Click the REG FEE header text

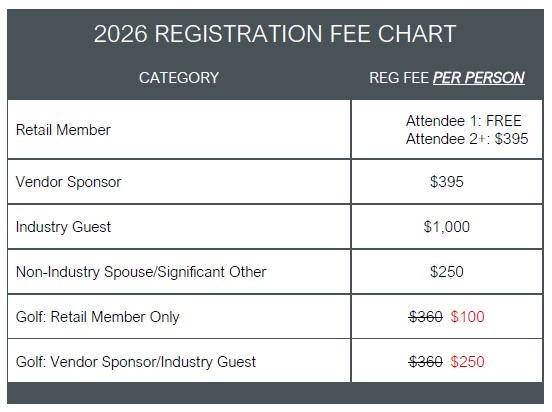(399, 78)
